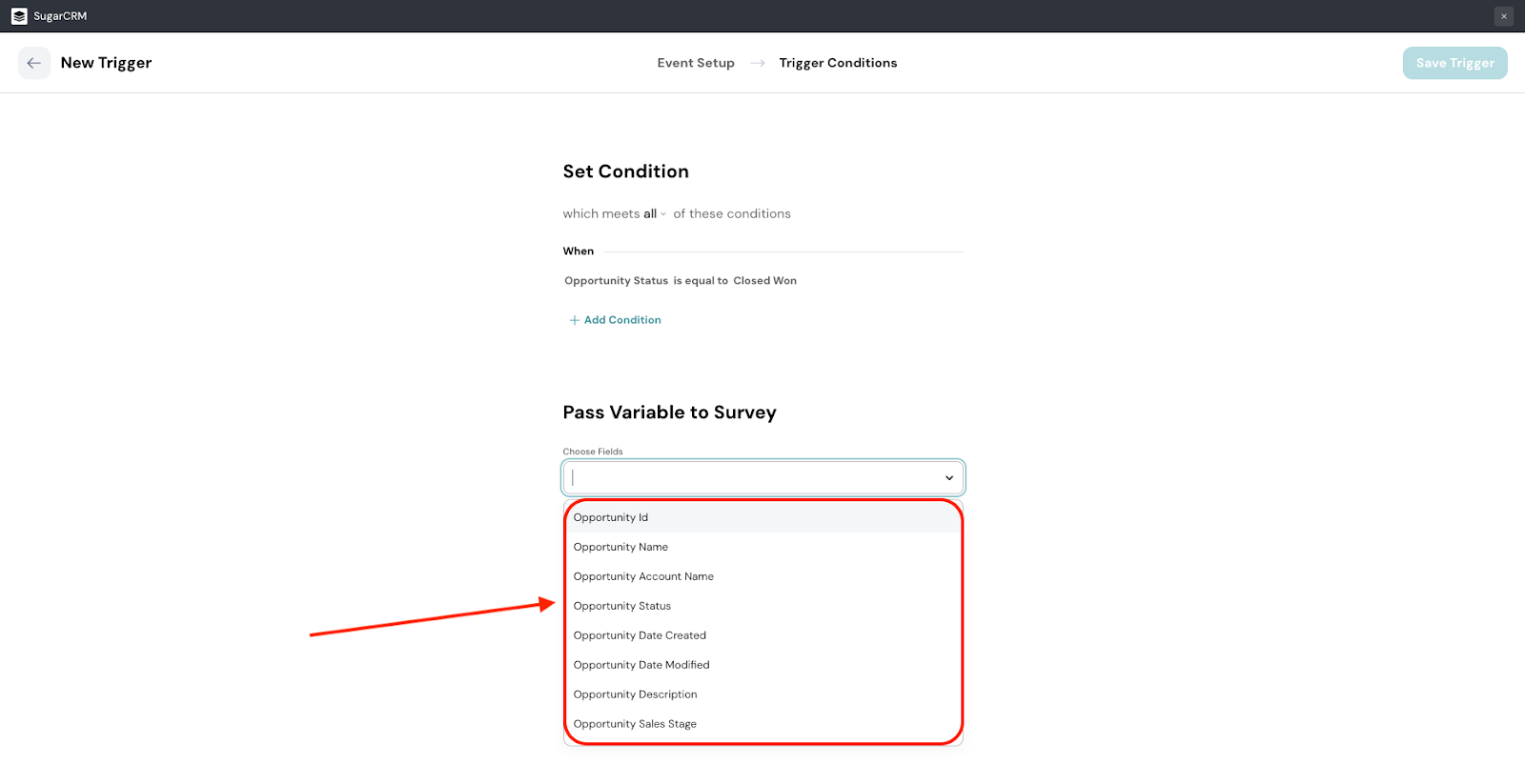This screenshot has height=784, width=1525.
Task: Switch to Trigger Conditions step
Action: [838, 63]
